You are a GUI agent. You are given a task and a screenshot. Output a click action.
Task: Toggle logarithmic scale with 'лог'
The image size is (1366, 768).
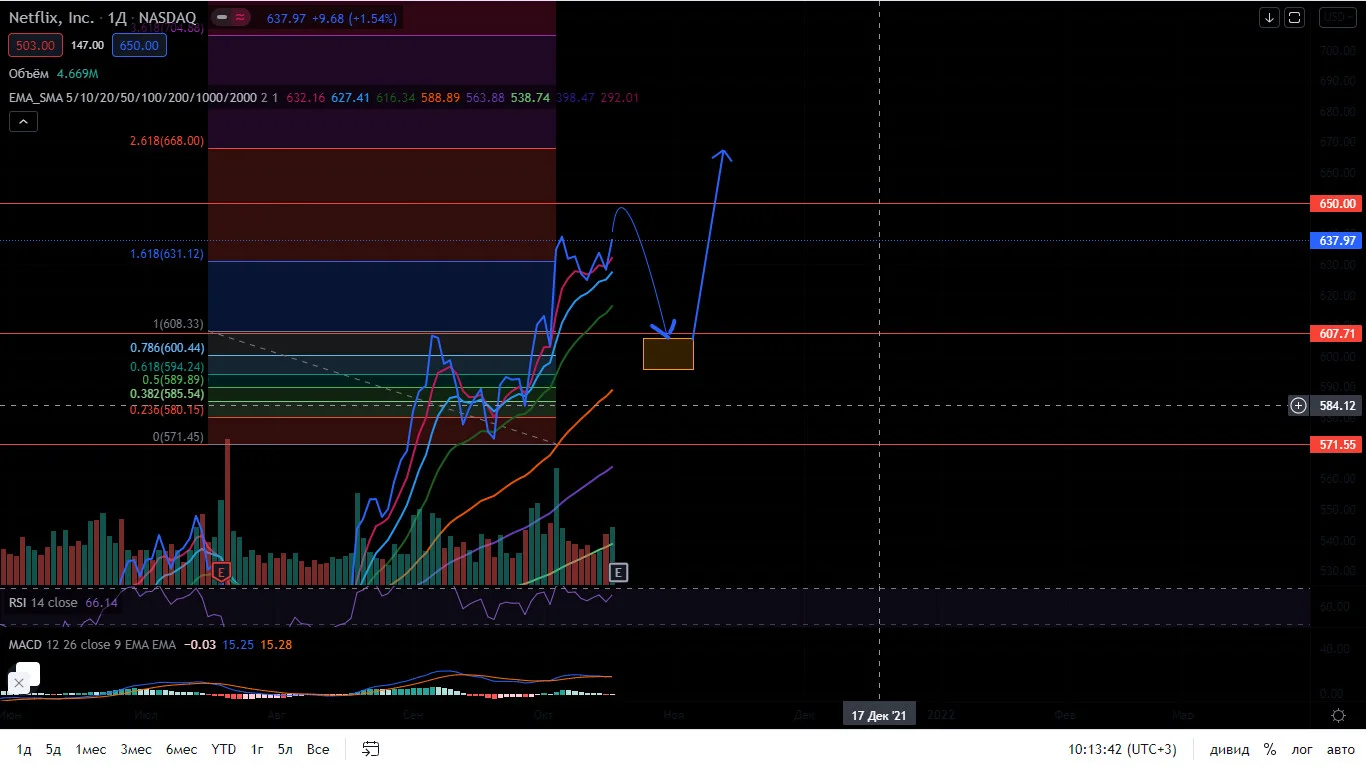coord(1302,749)
